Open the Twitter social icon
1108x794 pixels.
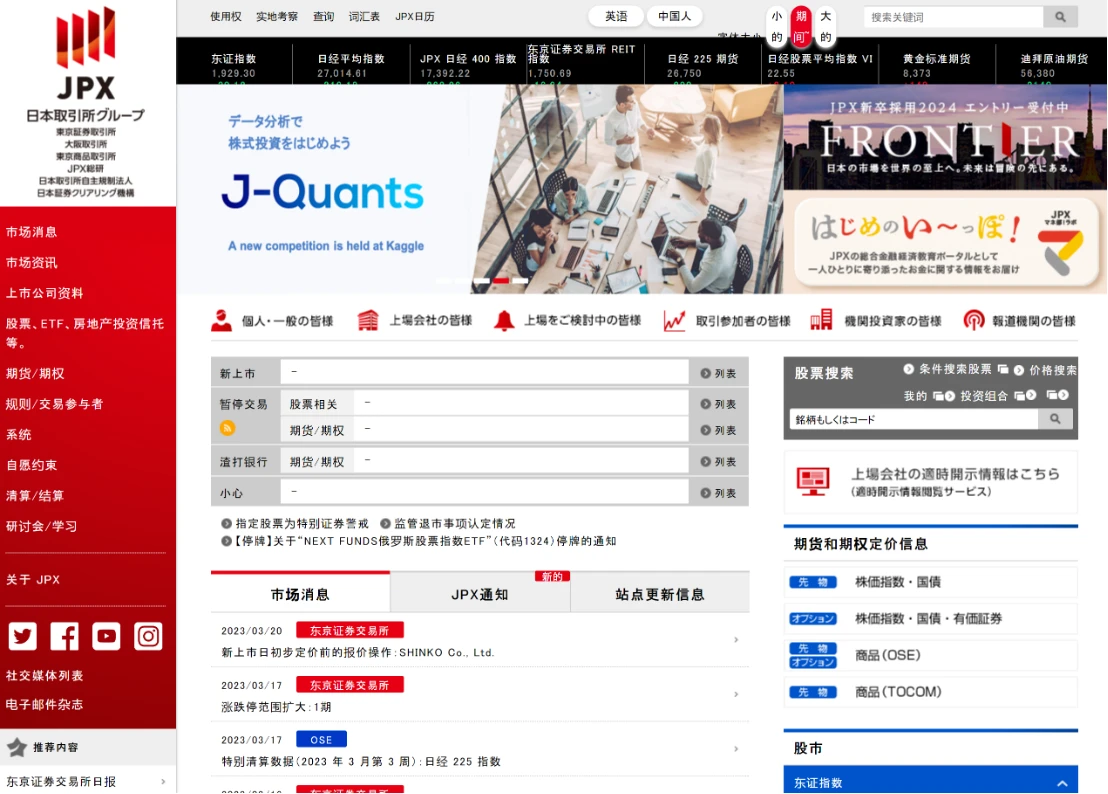23,636
